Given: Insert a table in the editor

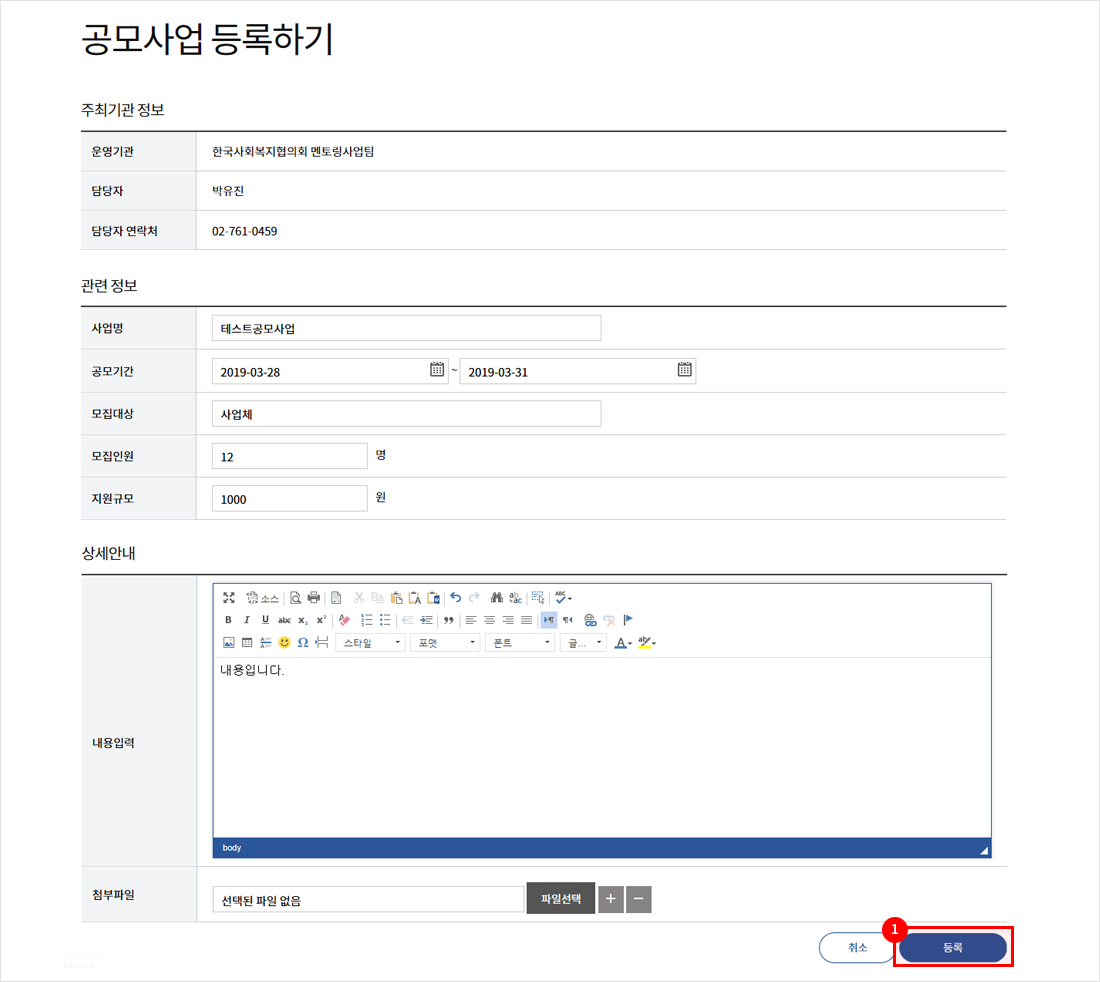Looking at the screenshot, I should [x=247, y=642].
